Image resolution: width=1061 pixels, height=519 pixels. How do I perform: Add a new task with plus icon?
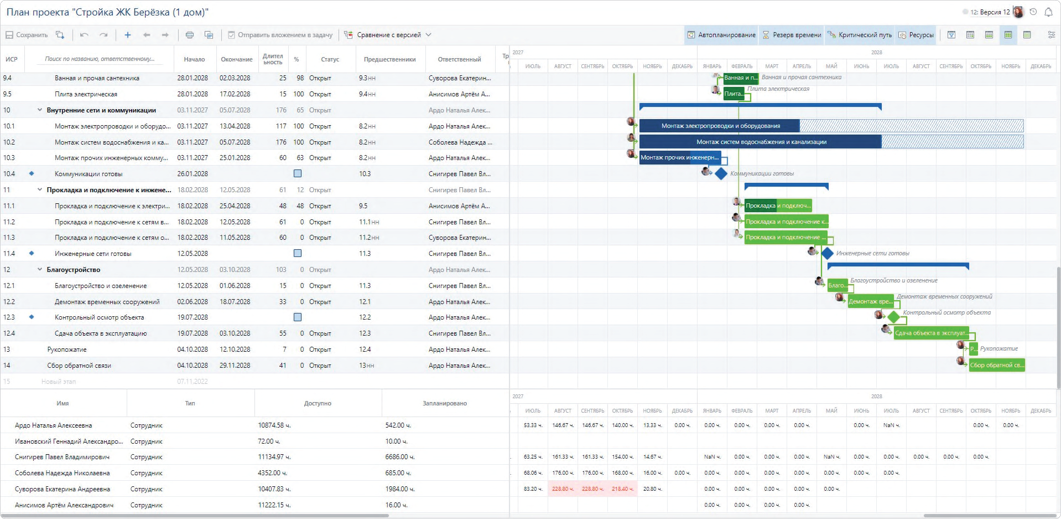click(127, 35)
